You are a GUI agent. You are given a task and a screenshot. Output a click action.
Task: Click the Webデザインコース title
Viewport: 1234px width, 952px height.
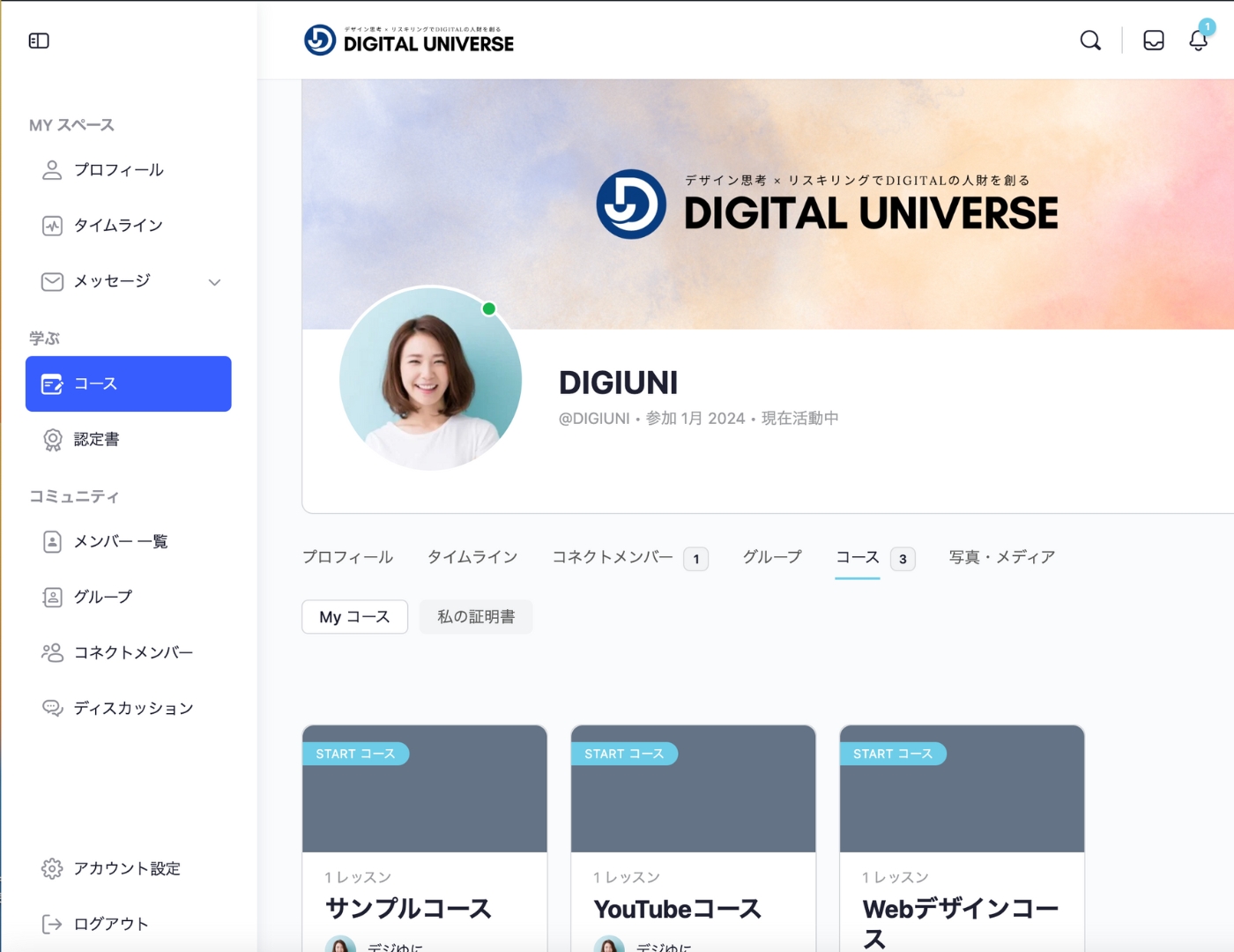[961, 923]
